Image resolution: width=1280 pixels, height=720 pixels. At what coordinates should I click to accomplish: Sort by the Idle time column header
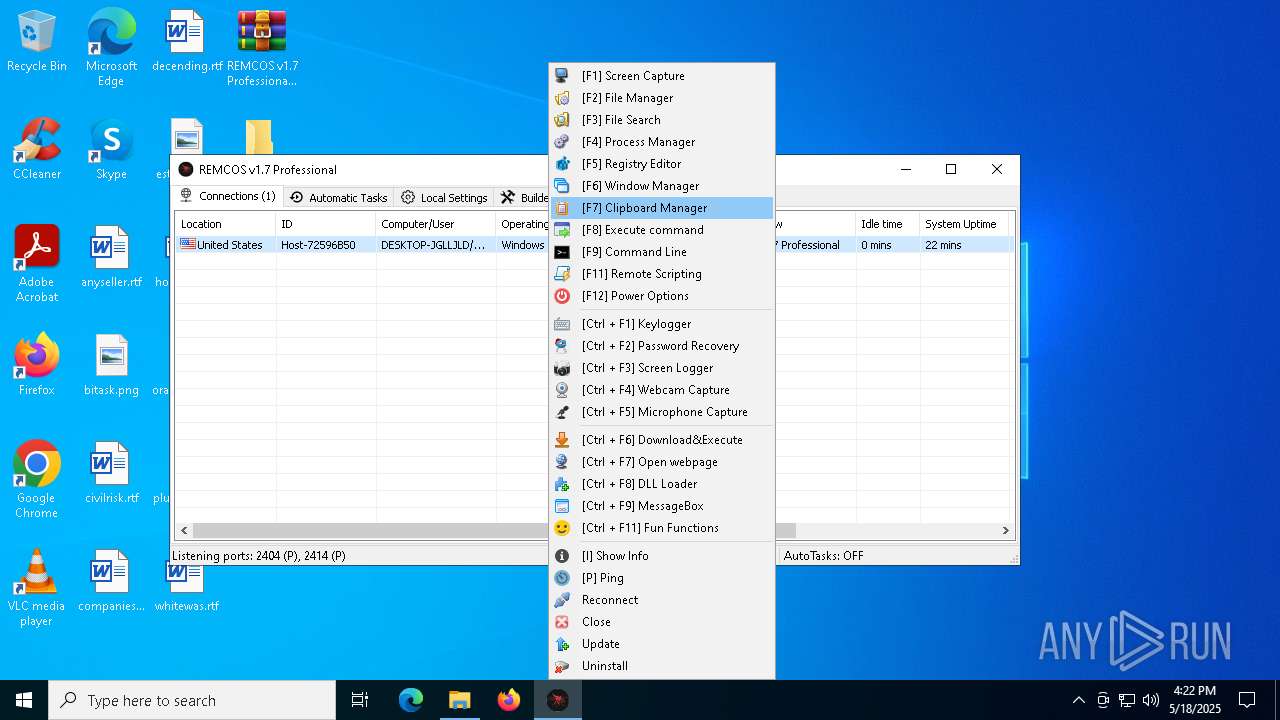click(x=887, y=224)
